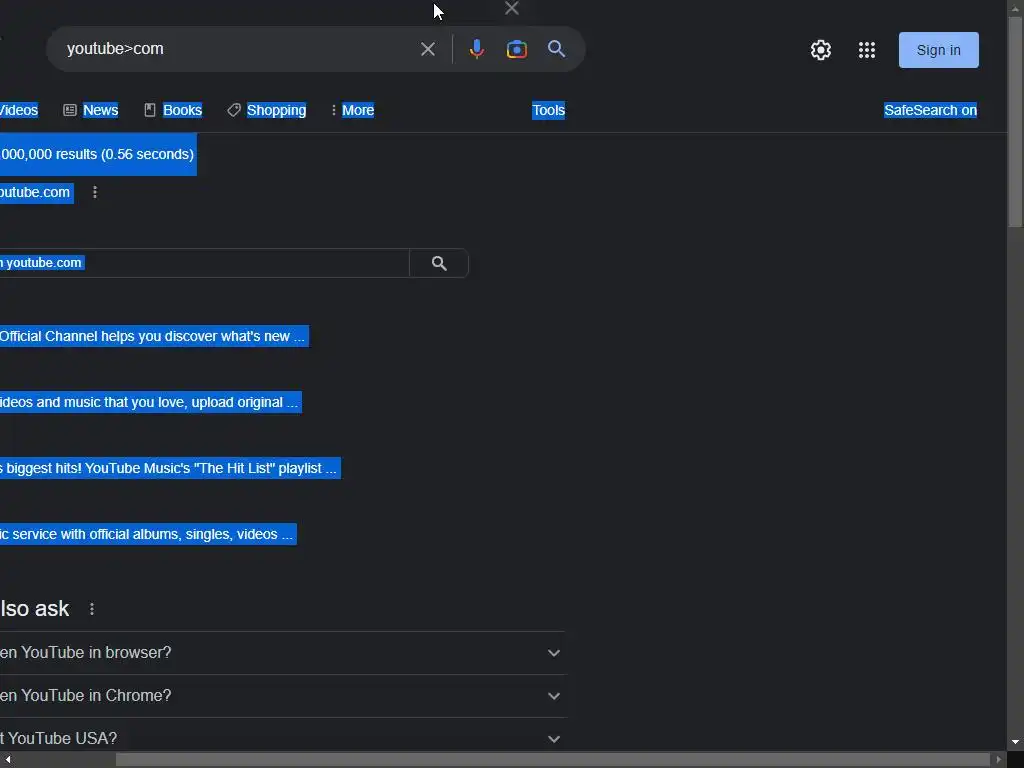Click the vertical scrollbar thumb
Viewport: 1024px width, 768px height.
point(1015,121)
